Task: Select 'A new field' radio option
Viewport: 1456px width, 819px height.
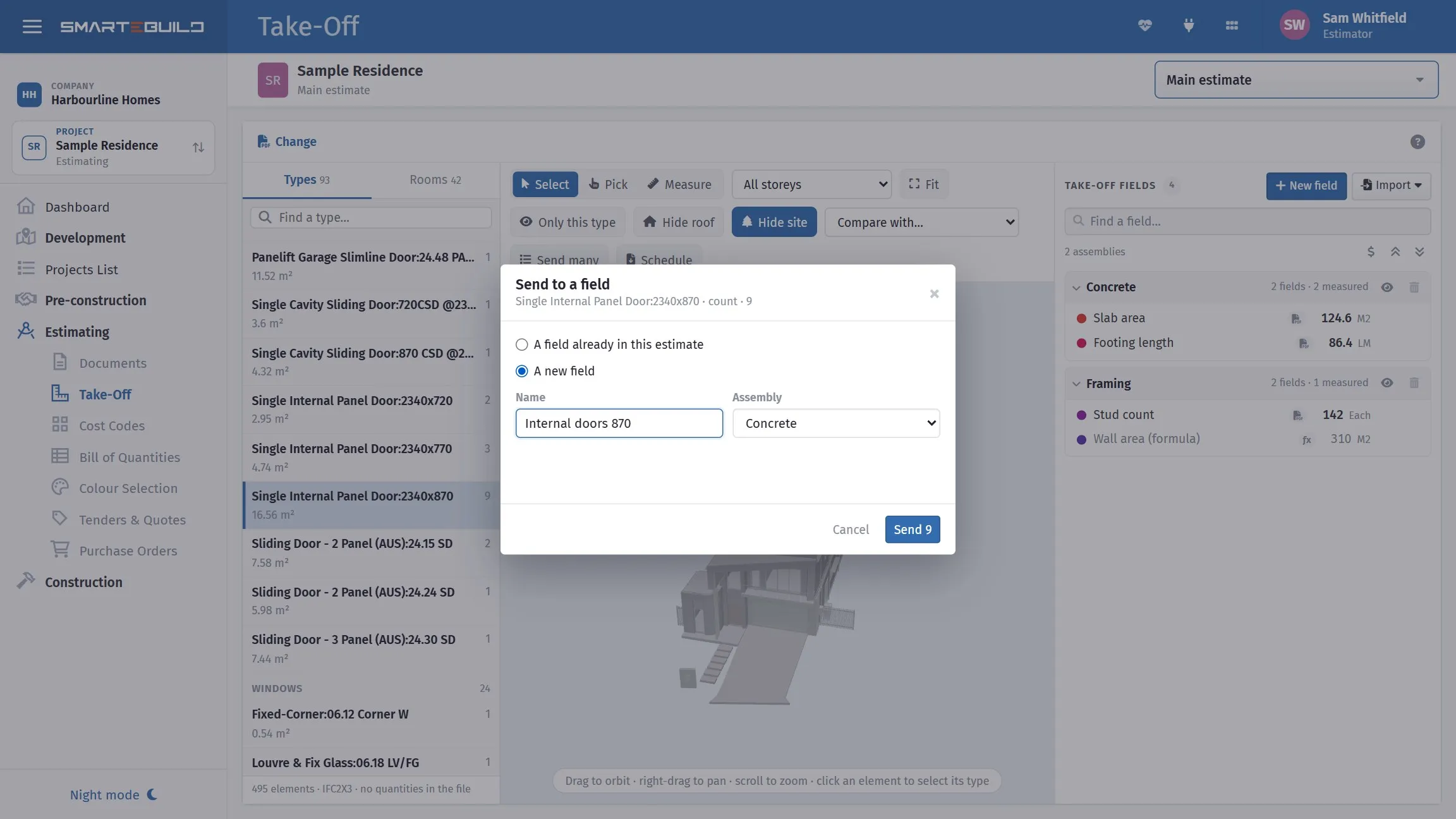Action: tap(521, 371)
